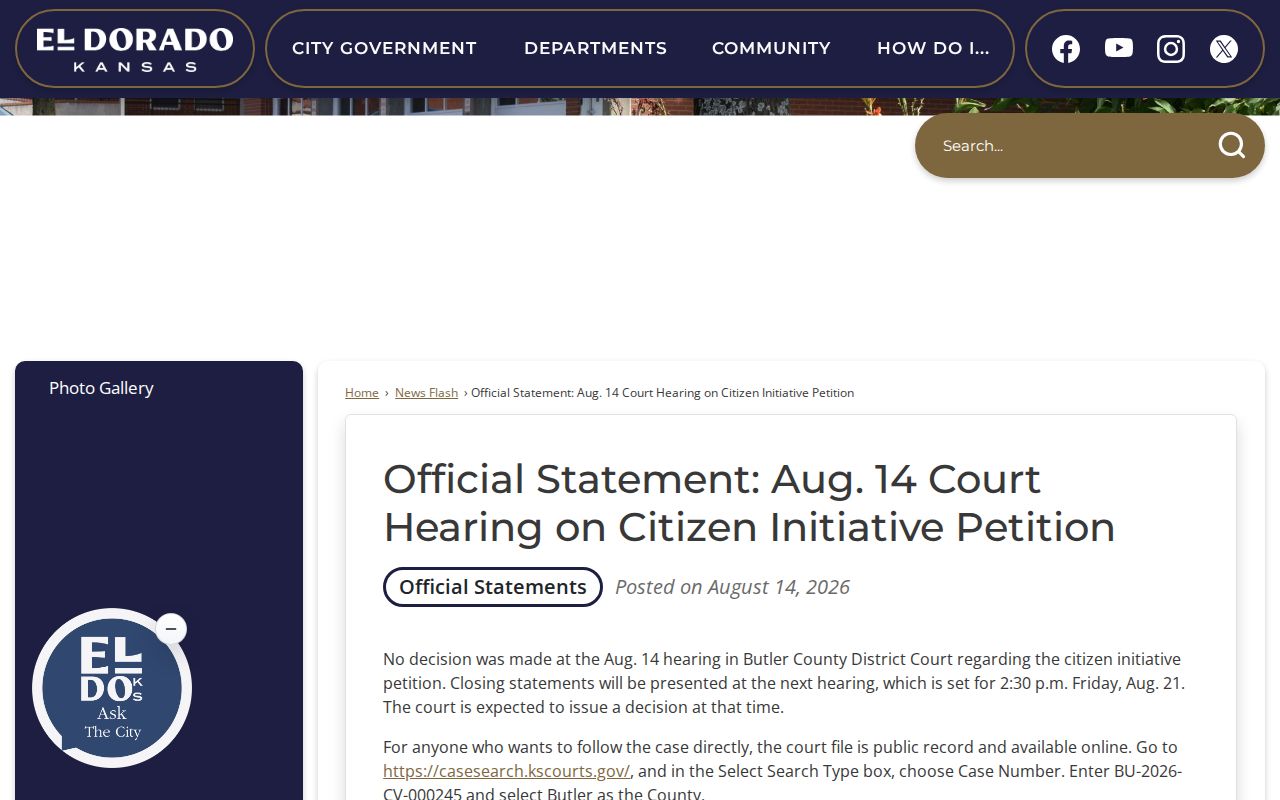Click the article headline about Aug. 14 hearing
Screen dimensions: 1280x800
[749, 503]
